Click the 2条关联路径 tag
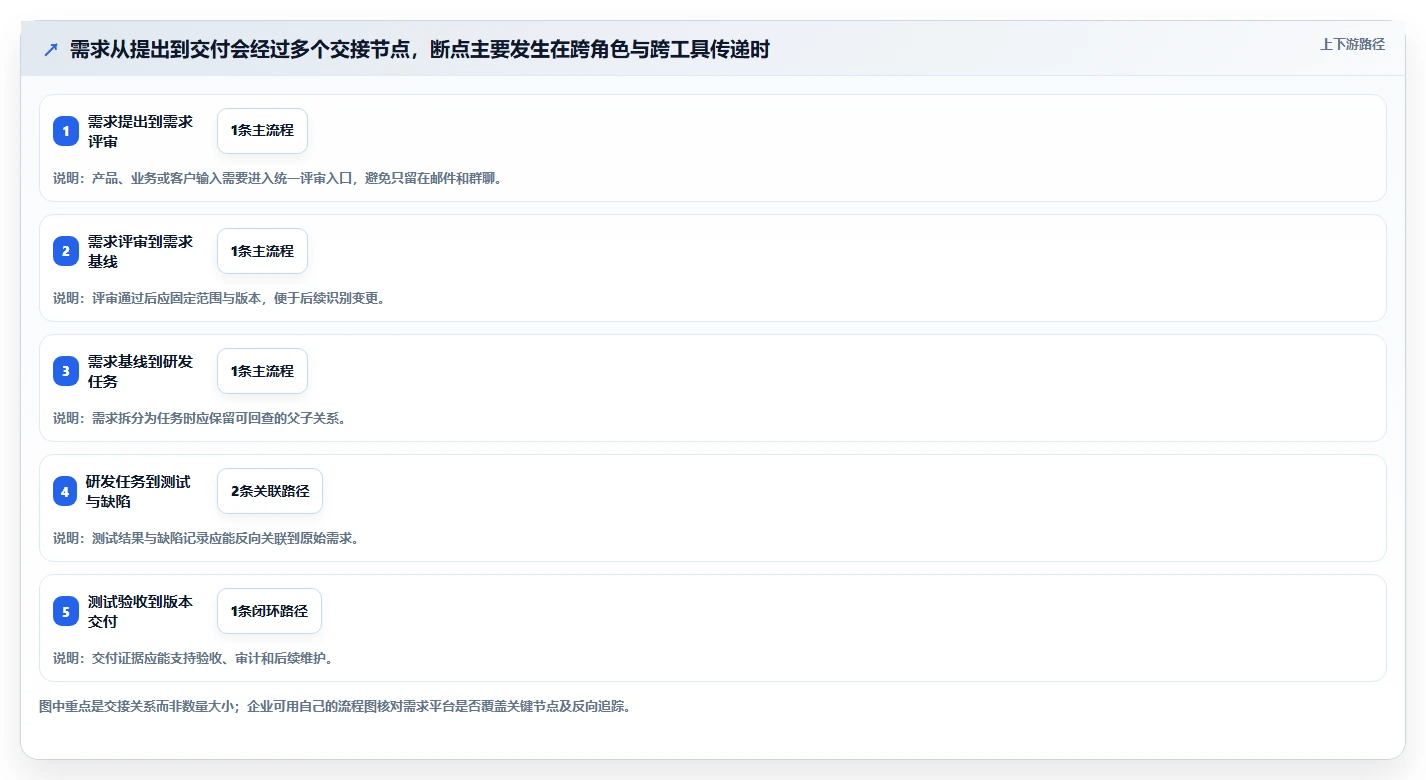1426x780 pixels. pyautogui.click(x=270, y=491)
